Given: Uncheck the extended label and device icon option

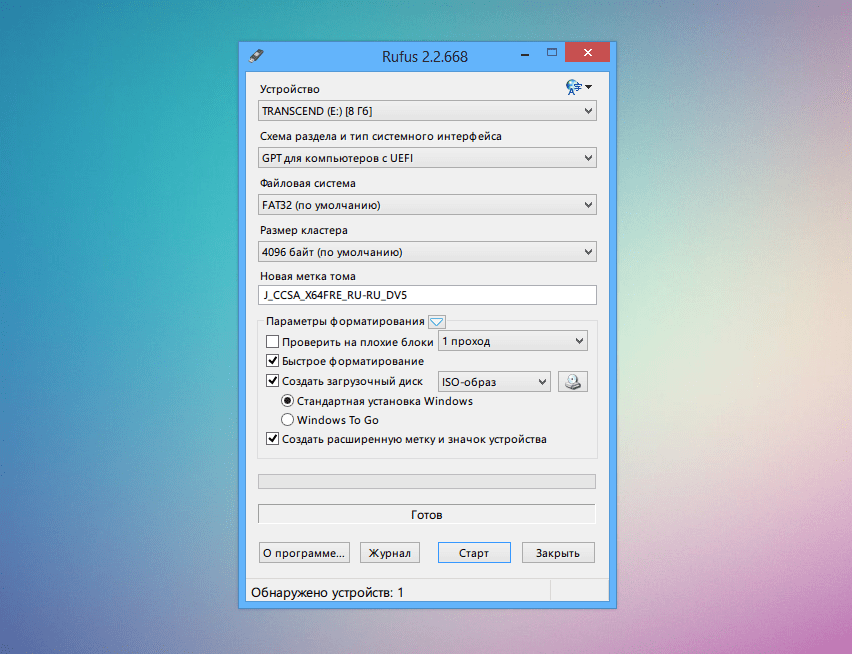Looking at the screenshot, I should coord(273,439).
